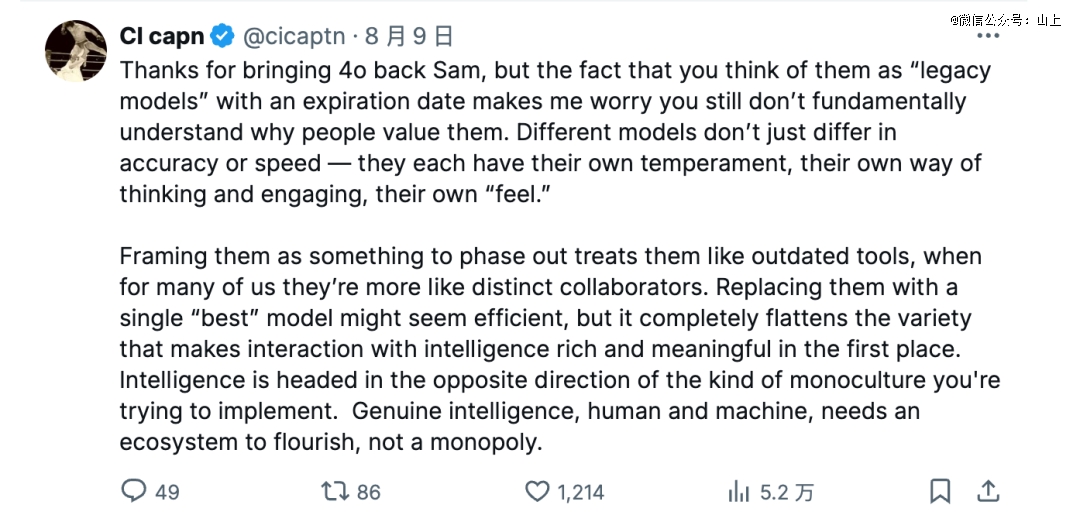The height and width of the screenshot is (522, 1080).
Task: Open CI capn's profile picture
Action: pyautogui.click(x=76, y=50)
